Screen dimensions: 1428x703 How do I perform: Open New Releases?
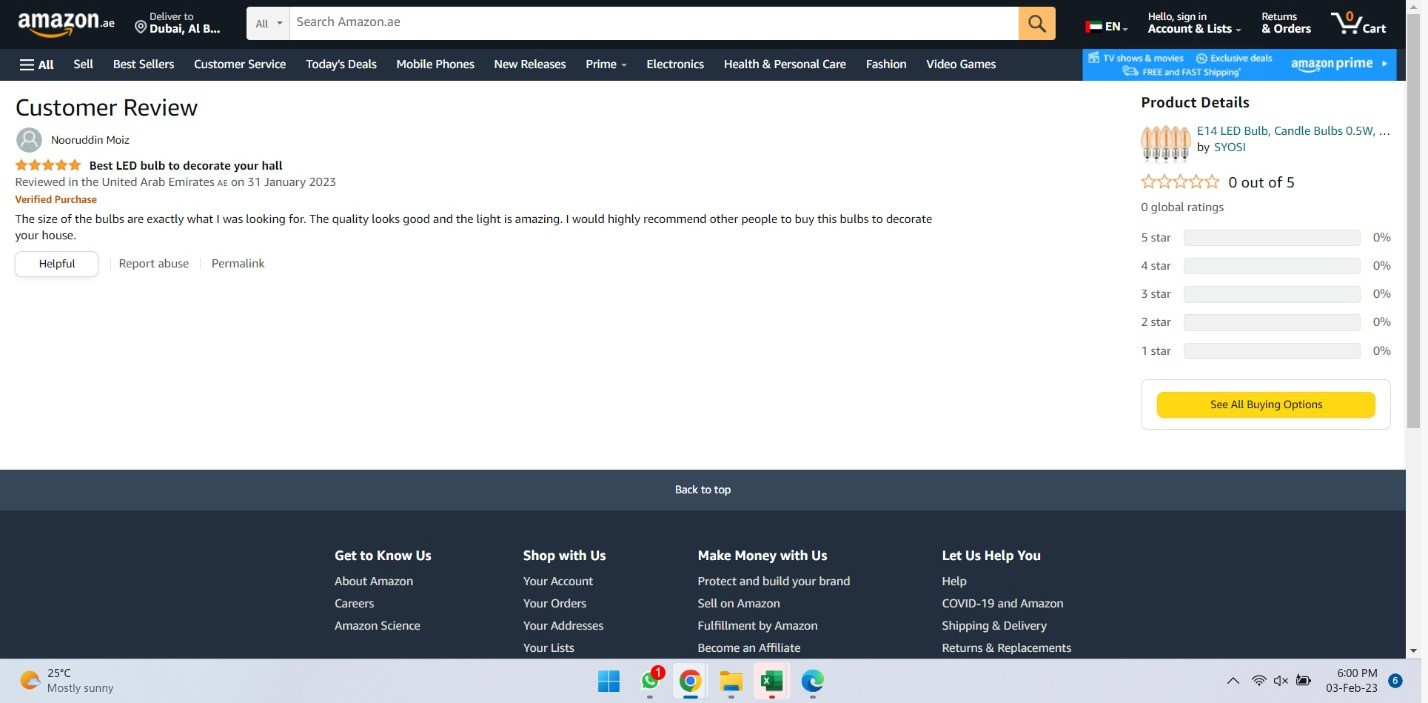530,64
